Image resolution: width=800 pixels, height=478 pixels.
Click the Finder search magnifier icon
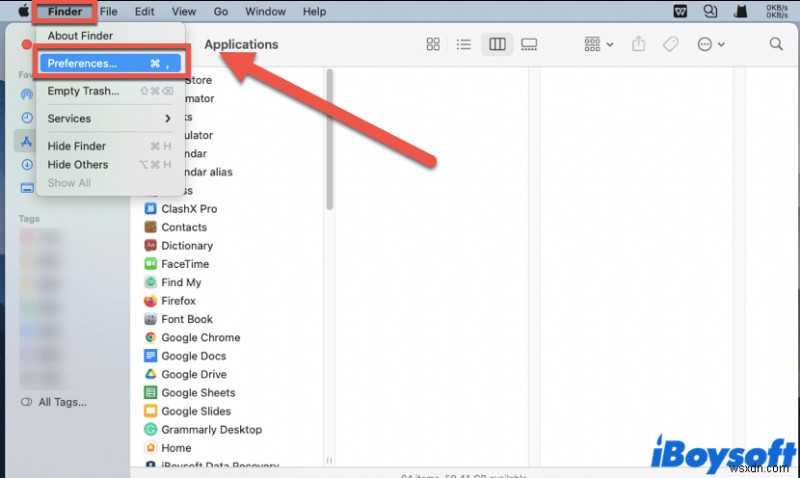point(776,44)
